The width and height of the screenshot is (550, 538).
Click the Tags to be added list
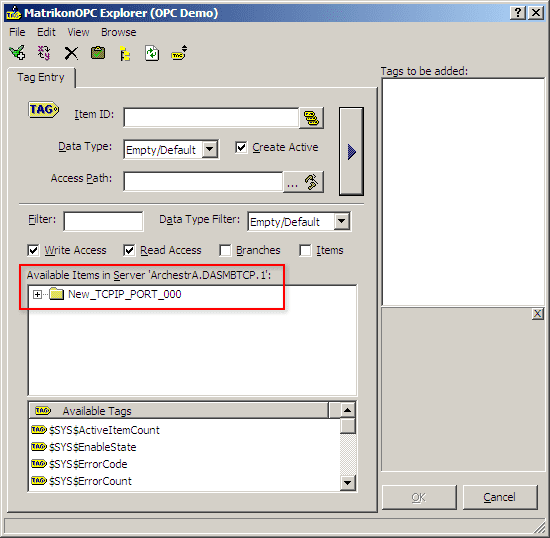463,192
